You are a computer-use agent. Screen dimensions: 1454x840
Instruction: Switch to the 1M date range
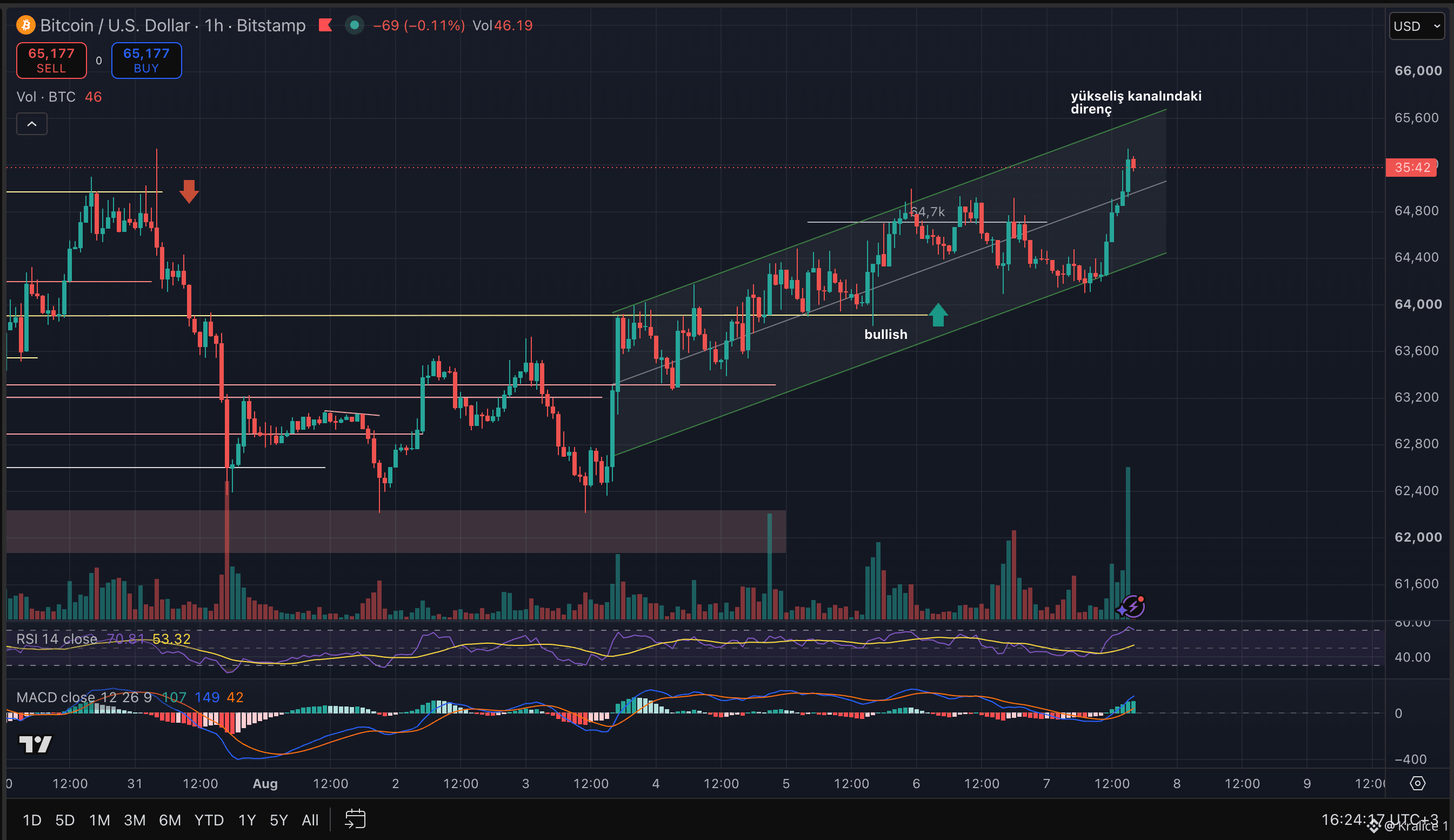coord(99,820)
